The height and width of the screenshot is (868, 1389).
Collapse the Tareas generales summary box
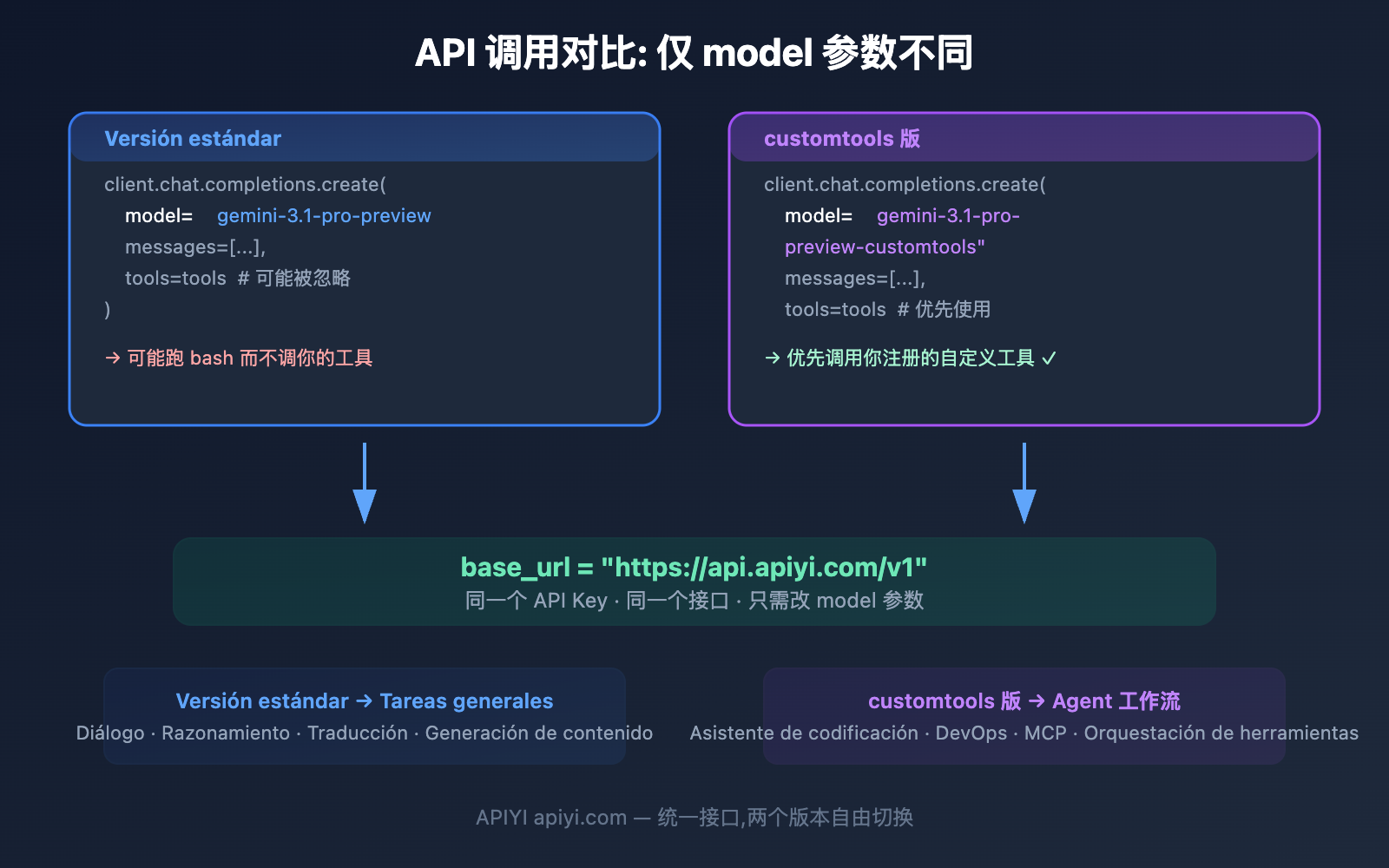(364, 717)
